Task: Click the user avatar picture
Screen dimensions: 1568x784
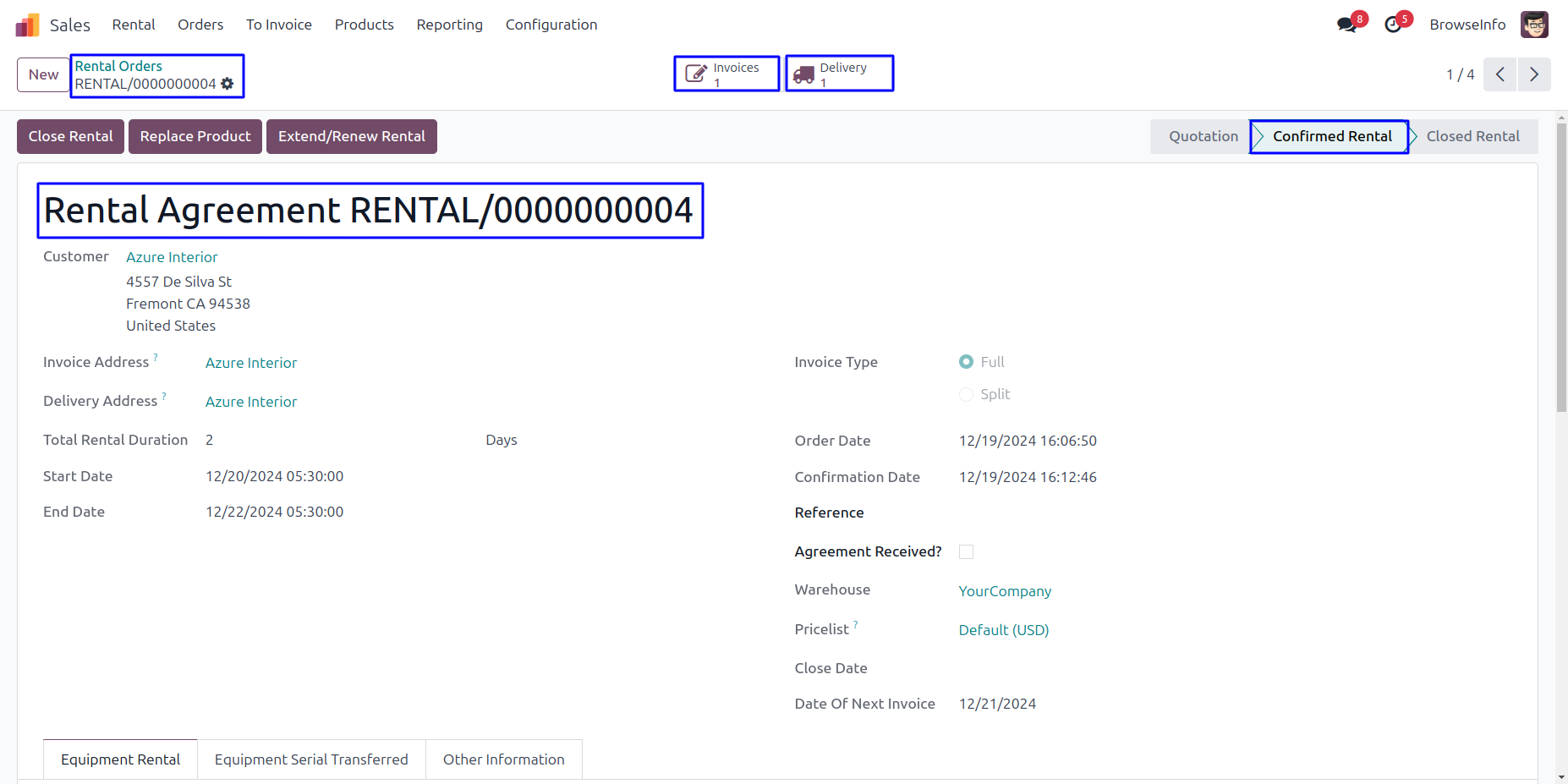Action: [1533, 25]
